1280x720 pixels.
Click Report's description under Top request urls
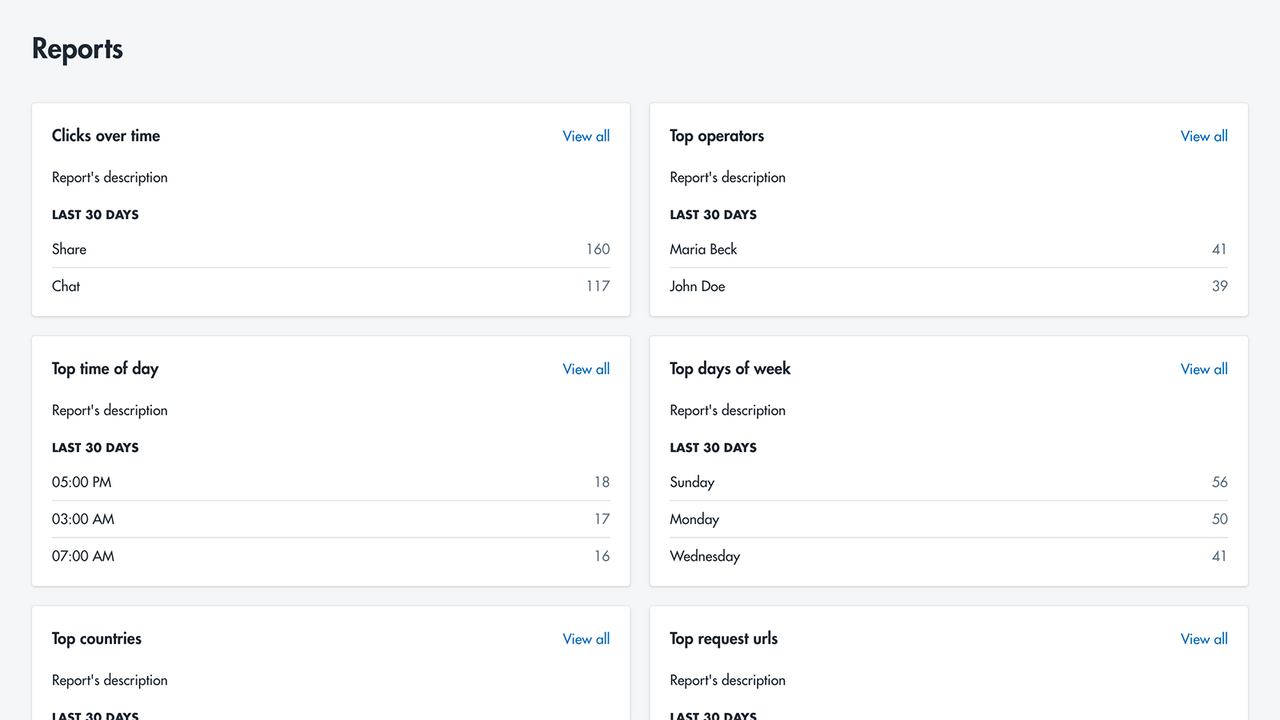coord(728,681)
